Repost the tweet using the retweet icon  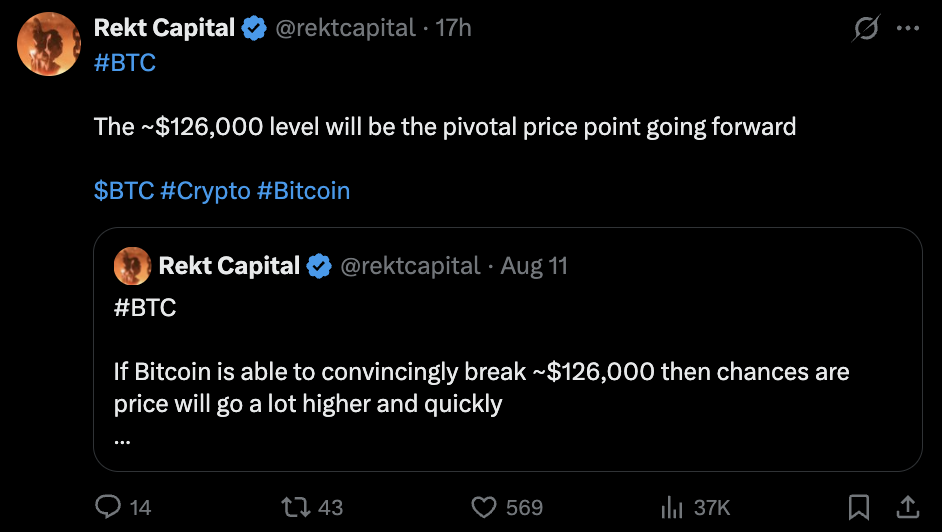[296, 507]
